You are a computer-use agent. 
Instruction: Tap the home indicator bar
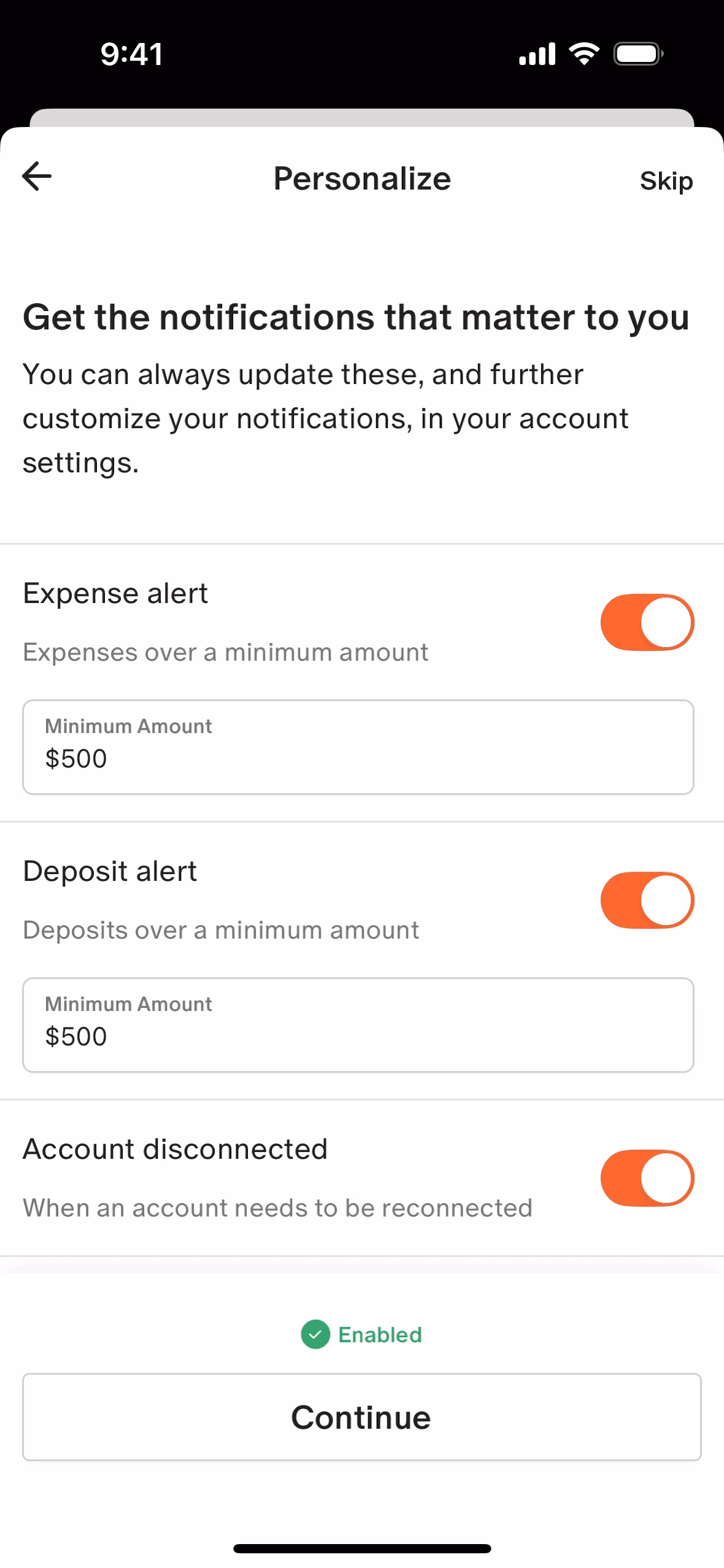pos(362,1548)
